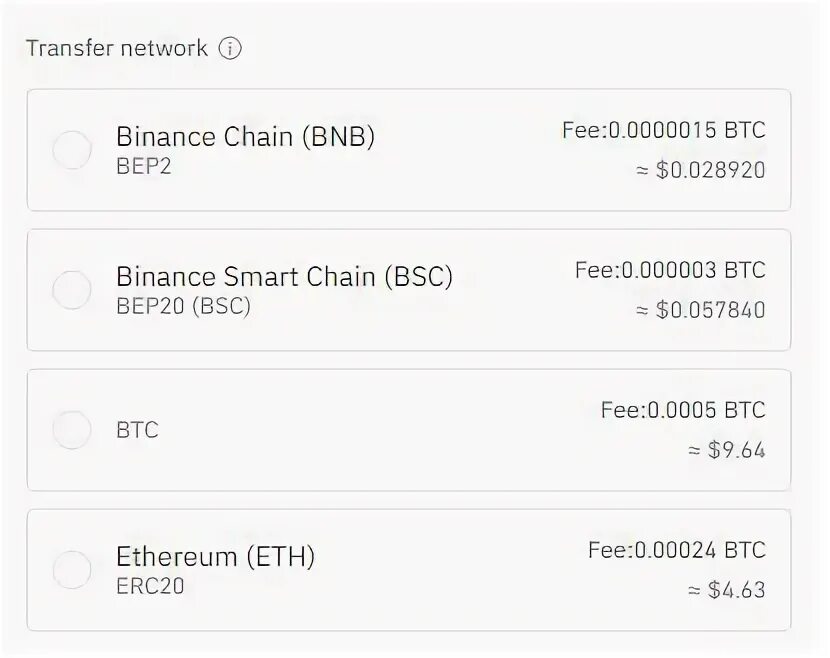Click the ≈ $0.028920 fee estimate
Viewport: 830px width, 658px height.
pyautogui.click(x=700, y=170)
